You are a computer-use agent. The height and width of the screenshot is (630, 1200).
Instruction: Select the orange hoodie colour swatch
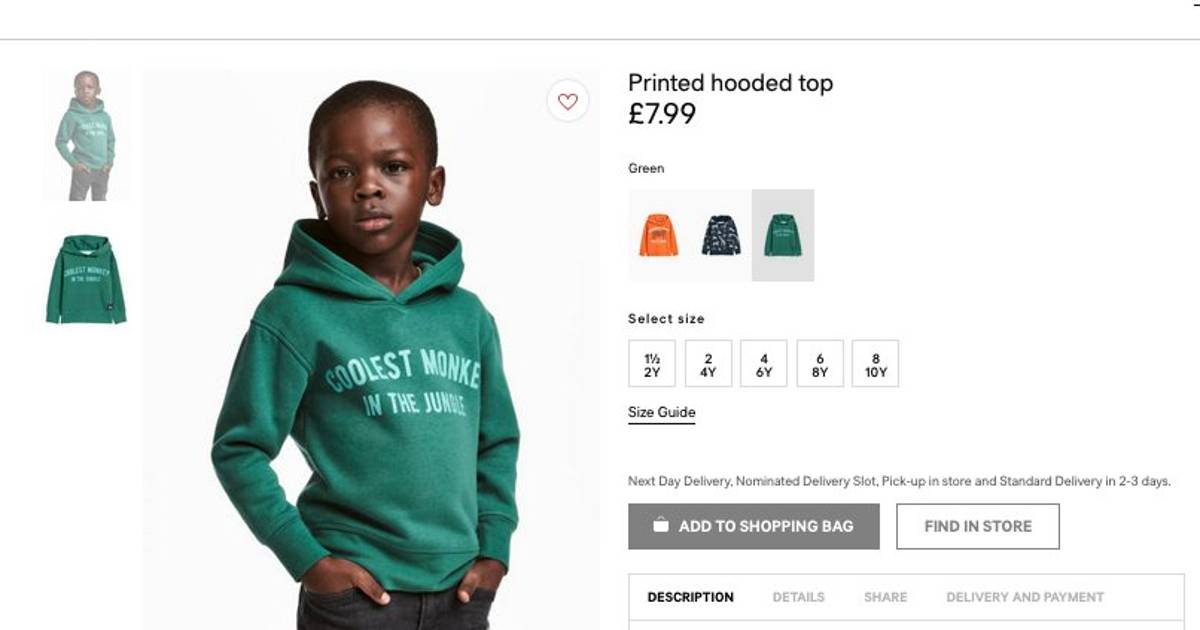pyautogui.click(x=659, y=236)
